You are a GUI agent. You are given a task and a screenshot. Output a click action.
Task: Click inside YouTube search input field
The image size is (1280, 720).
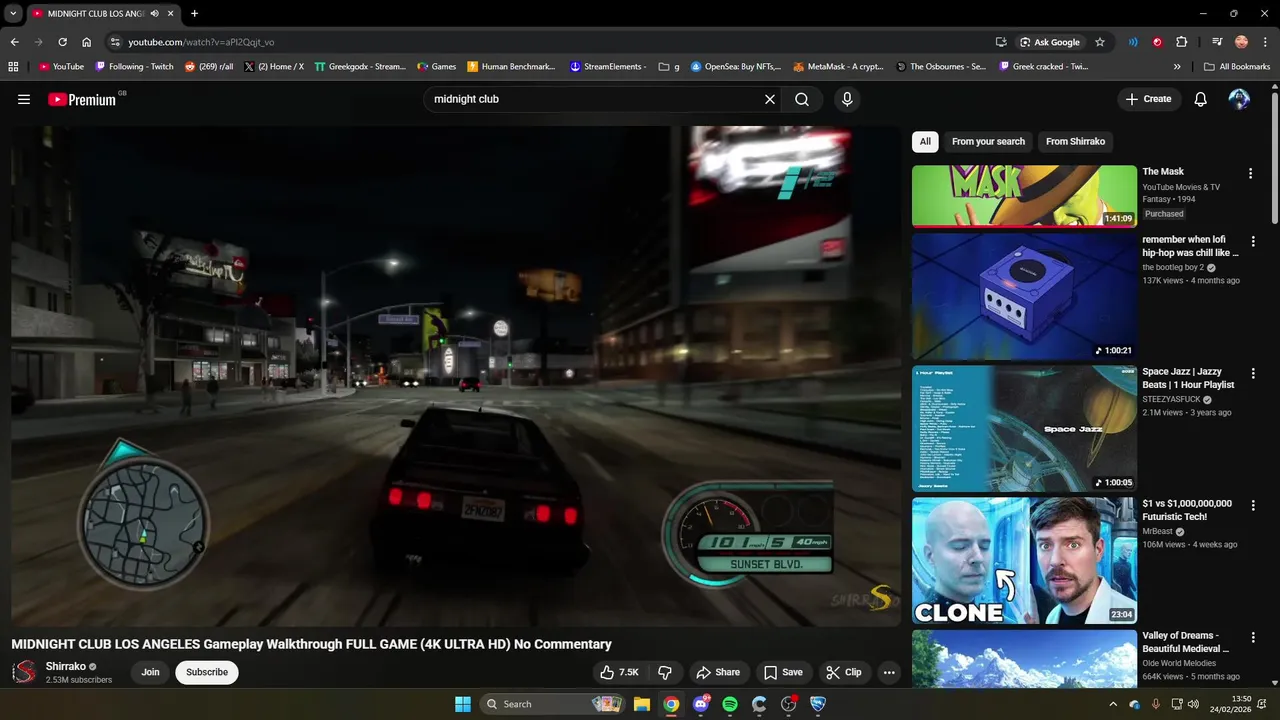[x=595, y=99]
